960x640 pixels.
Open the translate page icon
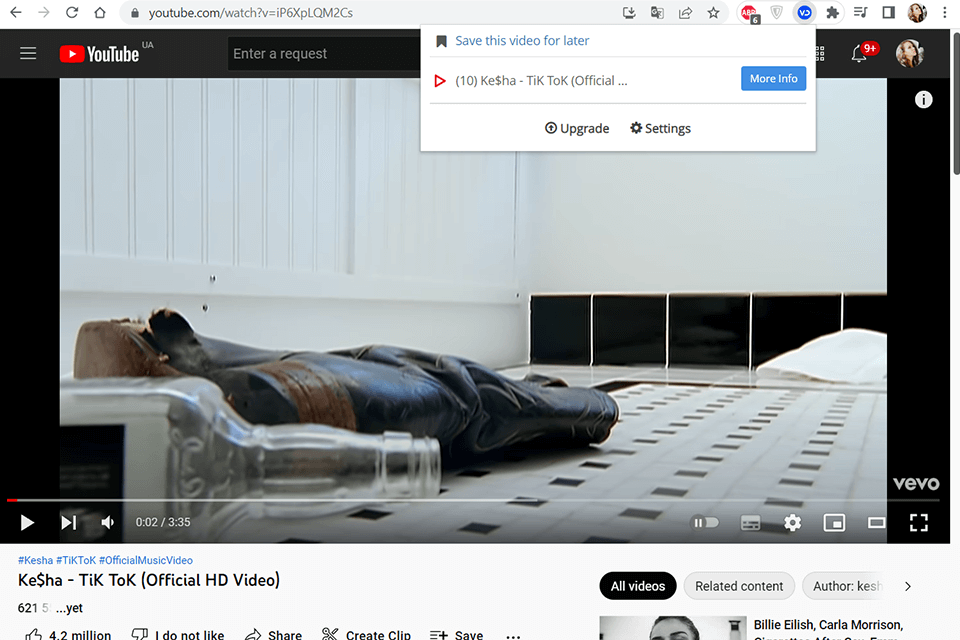(x=657, y=12)
